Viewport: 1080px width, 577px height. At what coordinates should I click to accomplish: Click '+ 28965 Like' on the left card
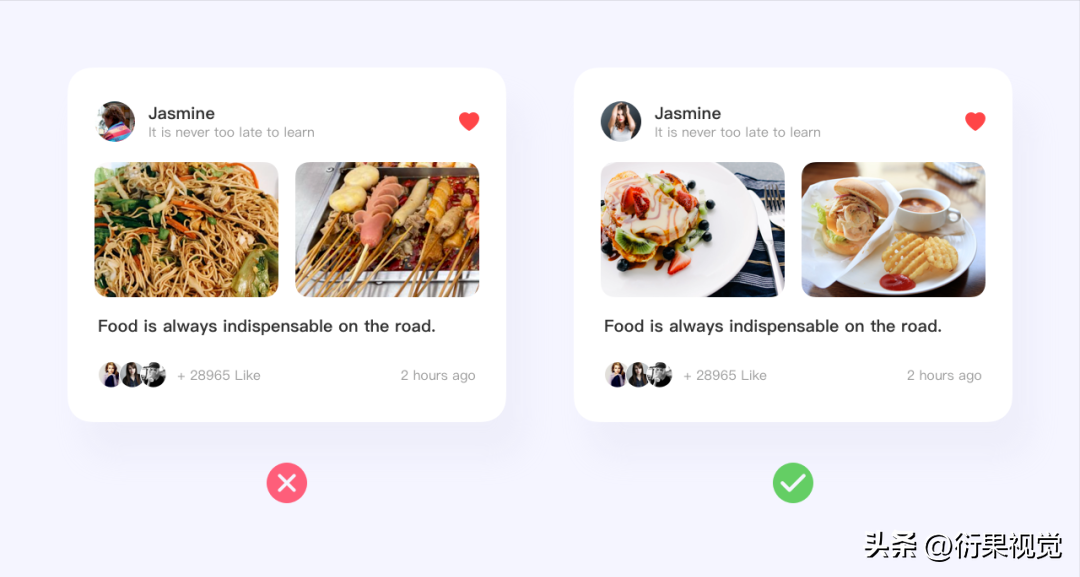pyautogui.click(x=218, y=375)
